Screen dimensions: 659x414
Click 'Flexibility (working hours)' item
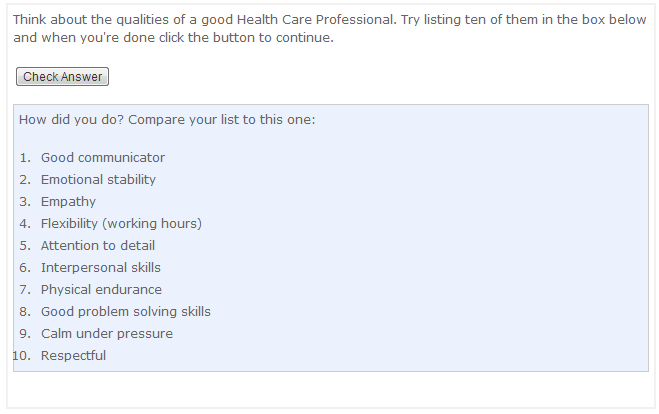click(121, 224)
